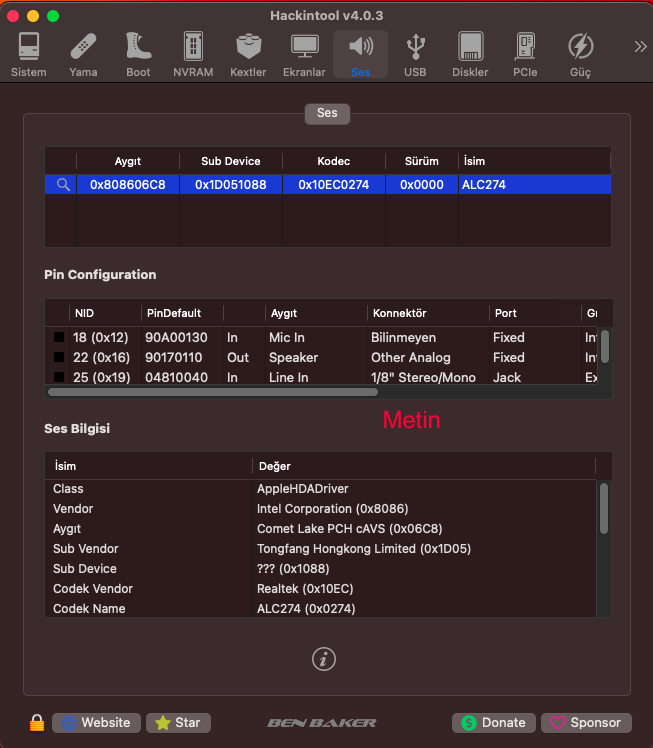This screenshot has width=653, height=748.
Task: Select the 0x1D051088 sub device cell
Action: tap(231, 185)
